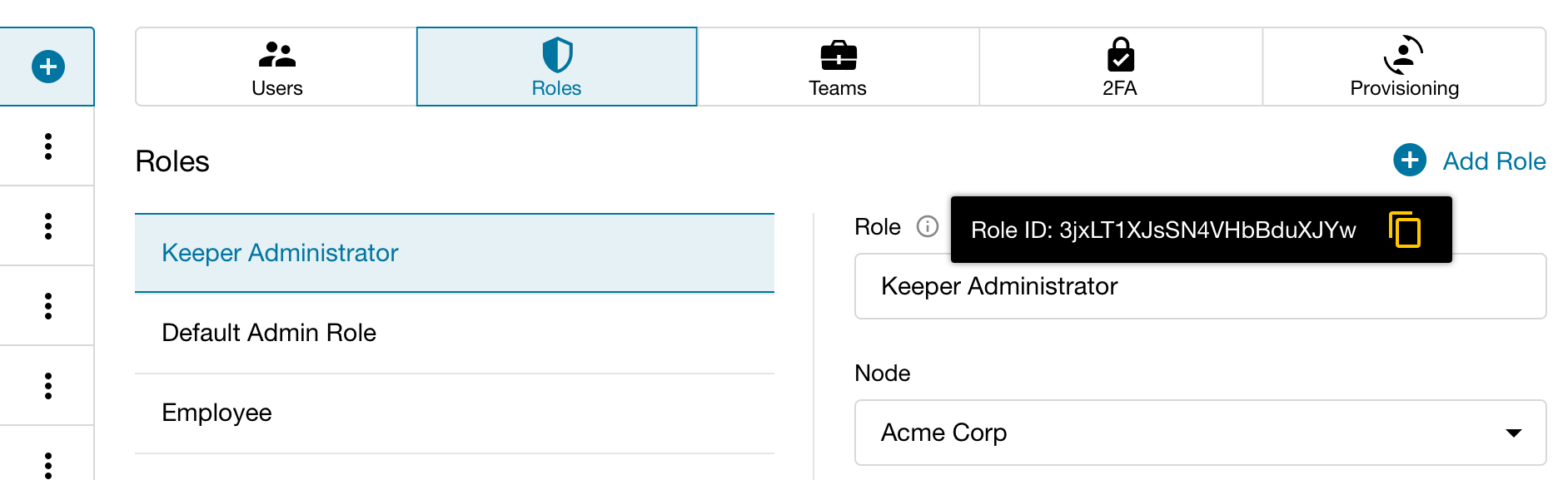This screenshot has width=1568, height=480.
Task: Open the second three-dot menu in the sidebar
Action: tap(48, 226)
